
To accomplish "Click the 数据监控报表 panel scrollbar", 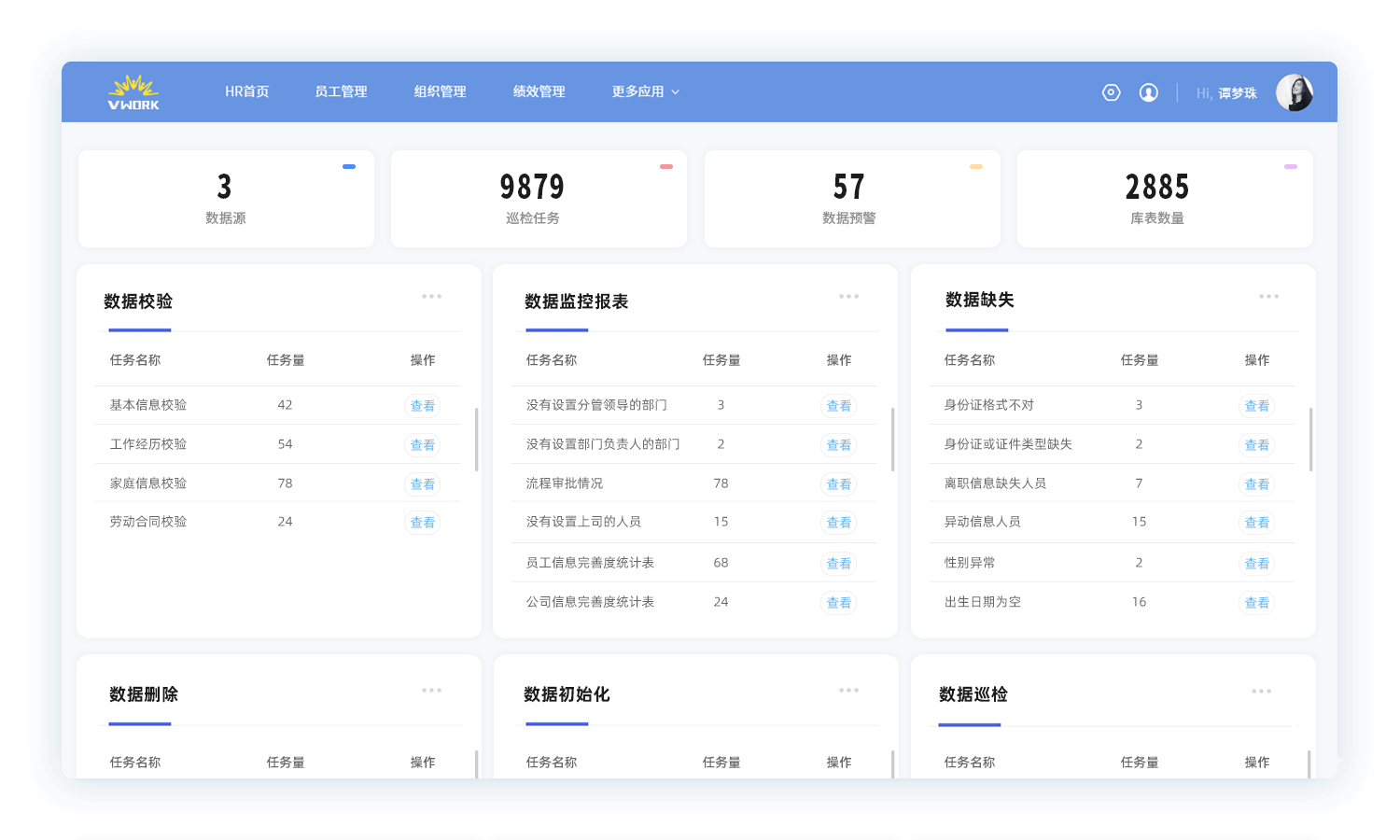I will [x=893, y=439].
